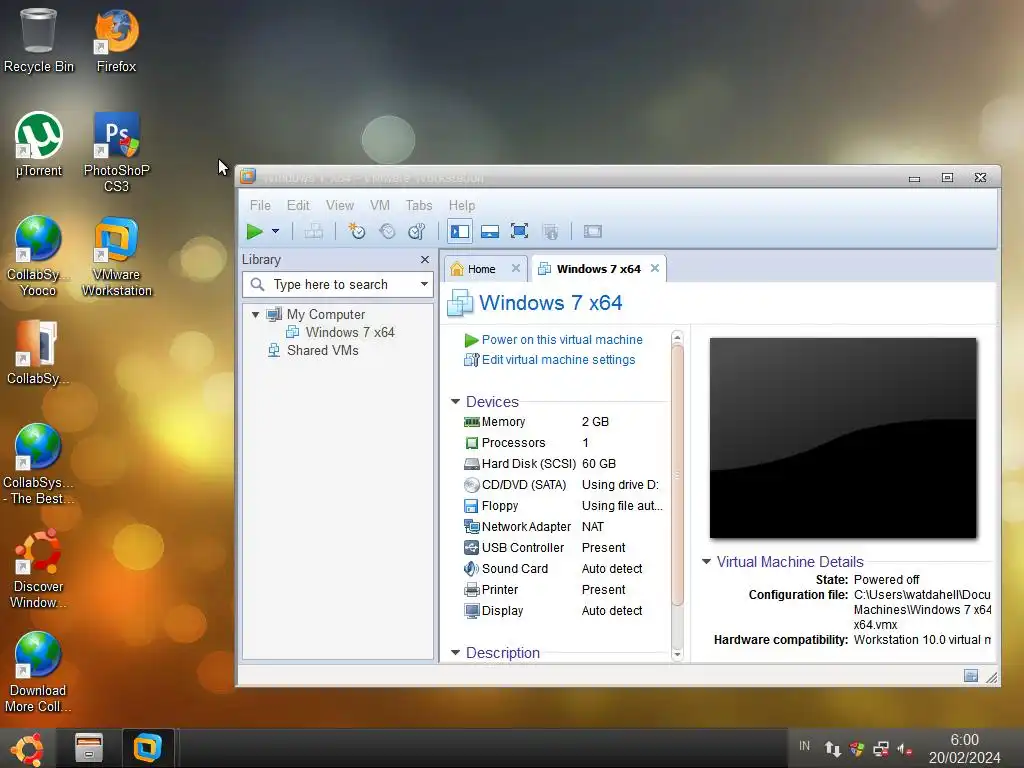Collapse the Description section

pyautogui.click(x=456, y=652)
